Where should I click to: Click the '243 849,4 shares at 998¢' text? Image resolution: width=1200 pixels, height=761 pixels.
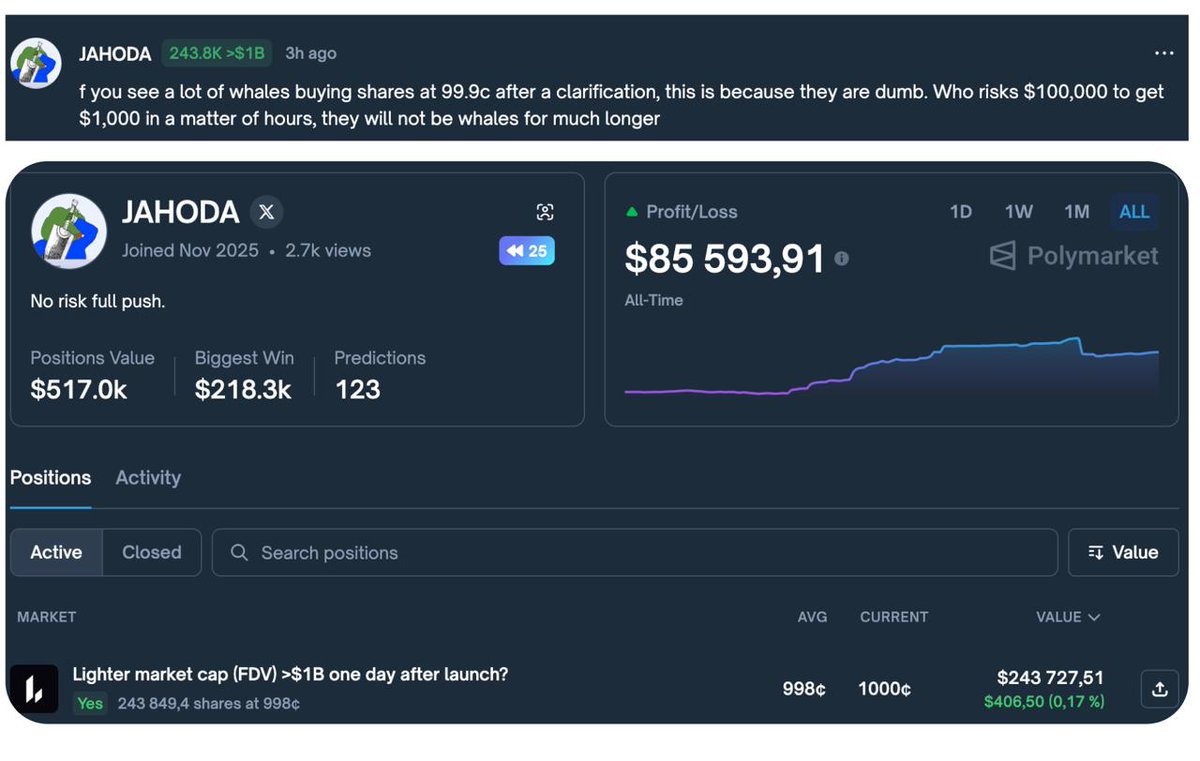(209, 703)
